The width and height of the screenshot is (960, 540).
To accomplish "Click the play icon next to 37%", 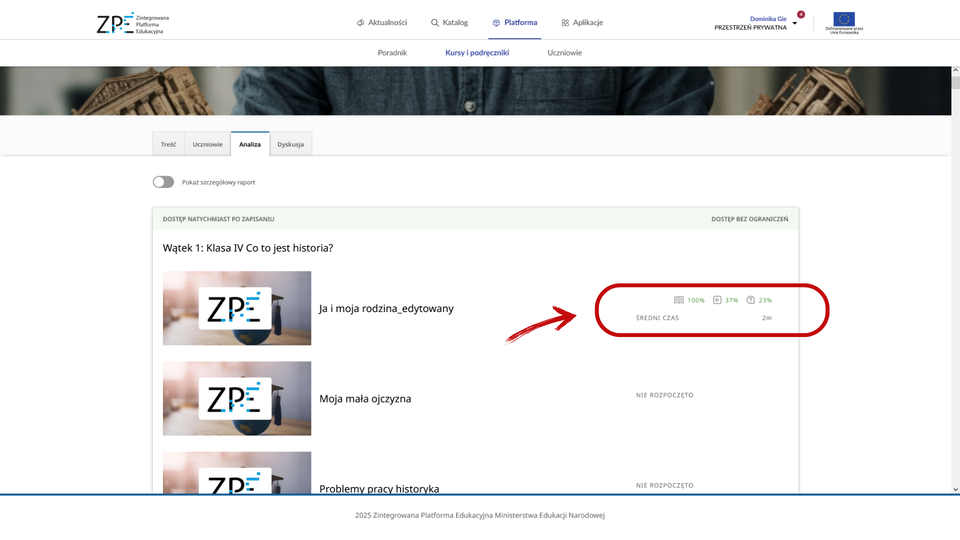I will (717, 300).
